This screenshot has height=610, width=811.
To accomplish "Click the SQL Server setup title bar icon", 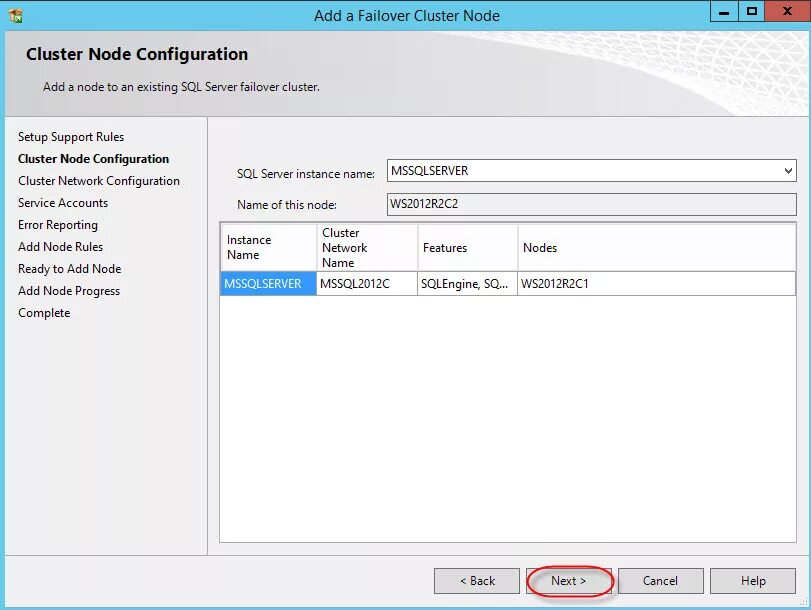I will click(16, 15).
